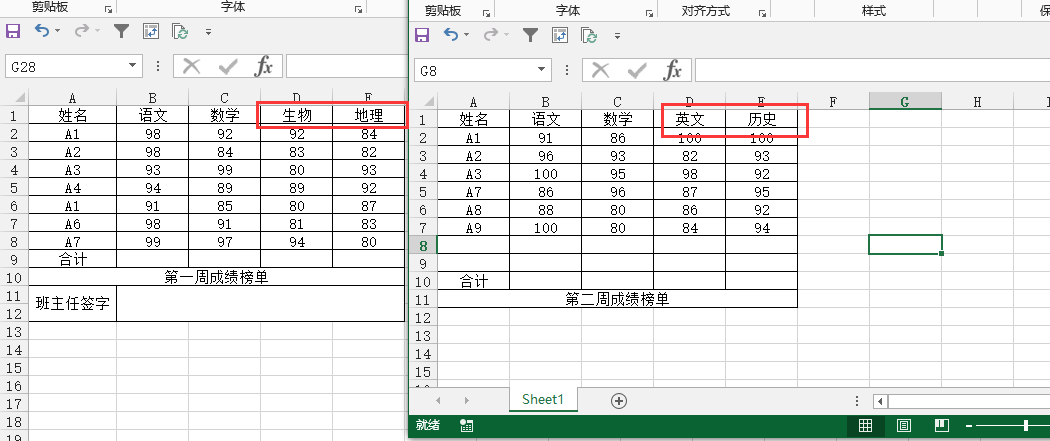Save the right workbook with G8 selected
Viewport: 1050px width, 441px height.
[422, 35]
